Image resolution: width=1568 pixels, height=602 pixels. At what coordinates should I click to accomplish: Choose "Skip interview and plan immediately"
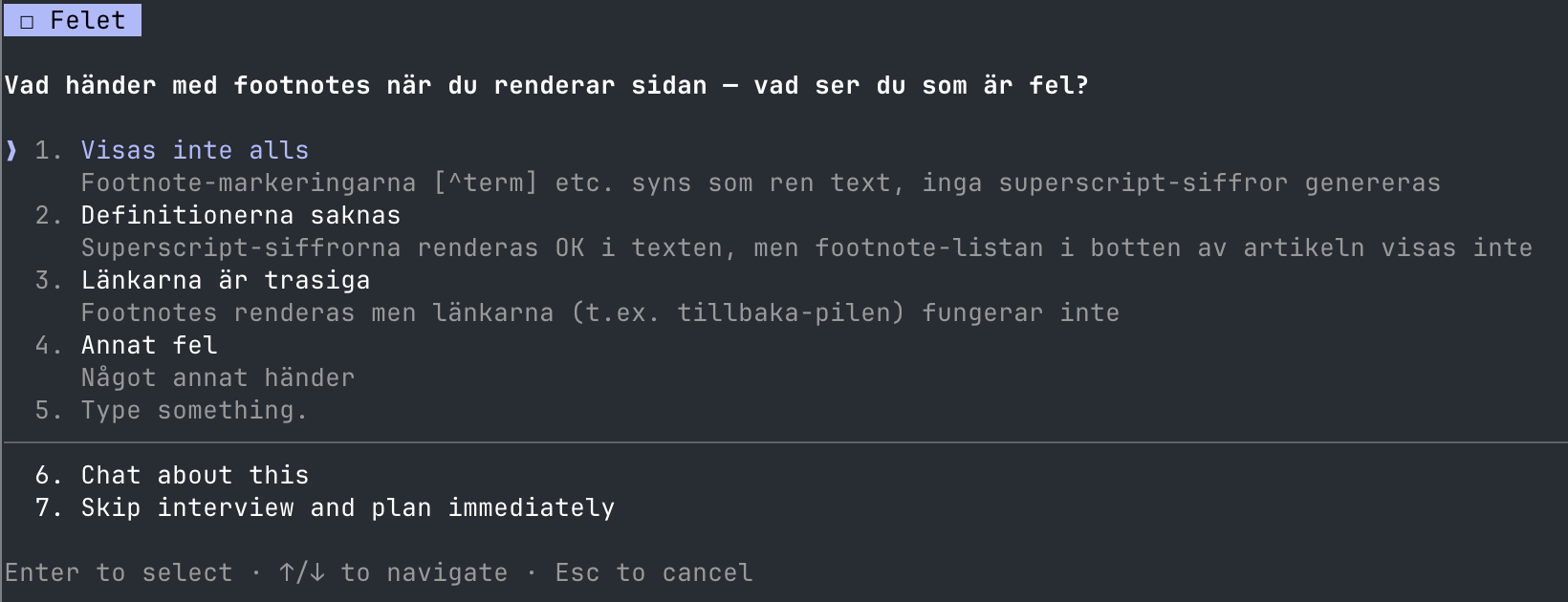pos(348,506)
